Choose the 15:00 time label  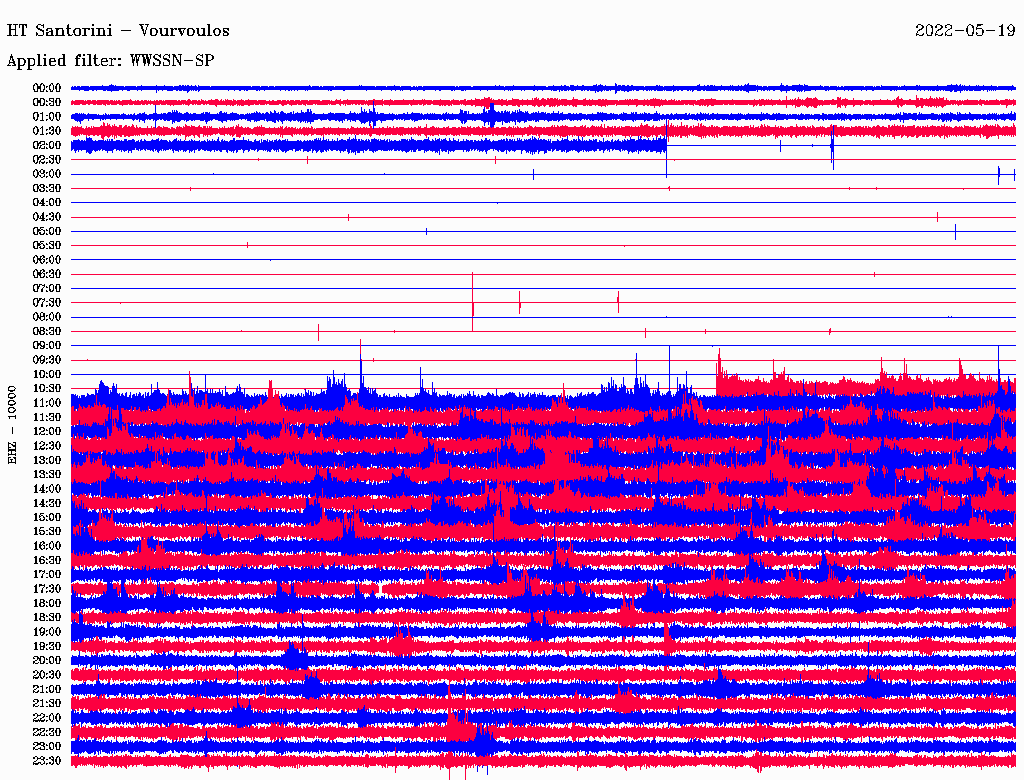[47, 518]
